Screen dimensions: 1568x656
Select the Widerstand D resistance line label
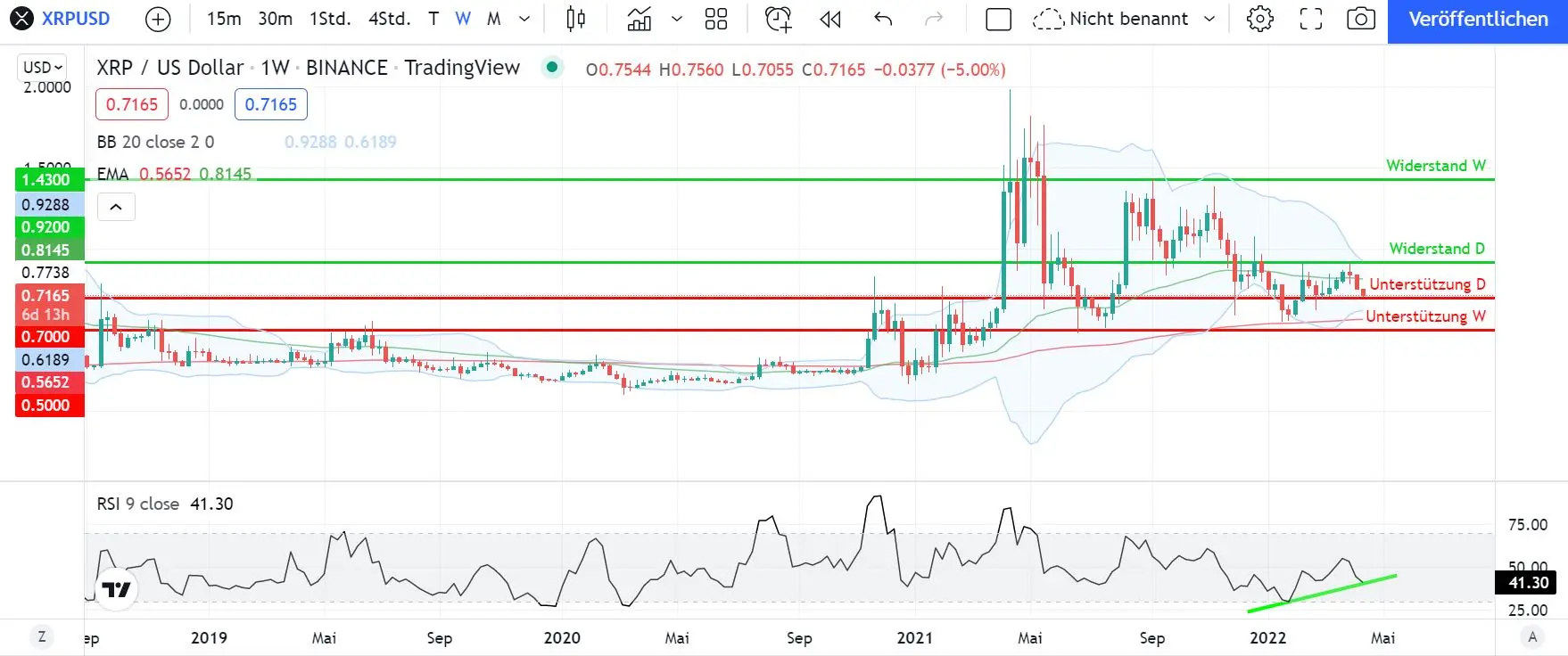click(x=1437, y=249)
